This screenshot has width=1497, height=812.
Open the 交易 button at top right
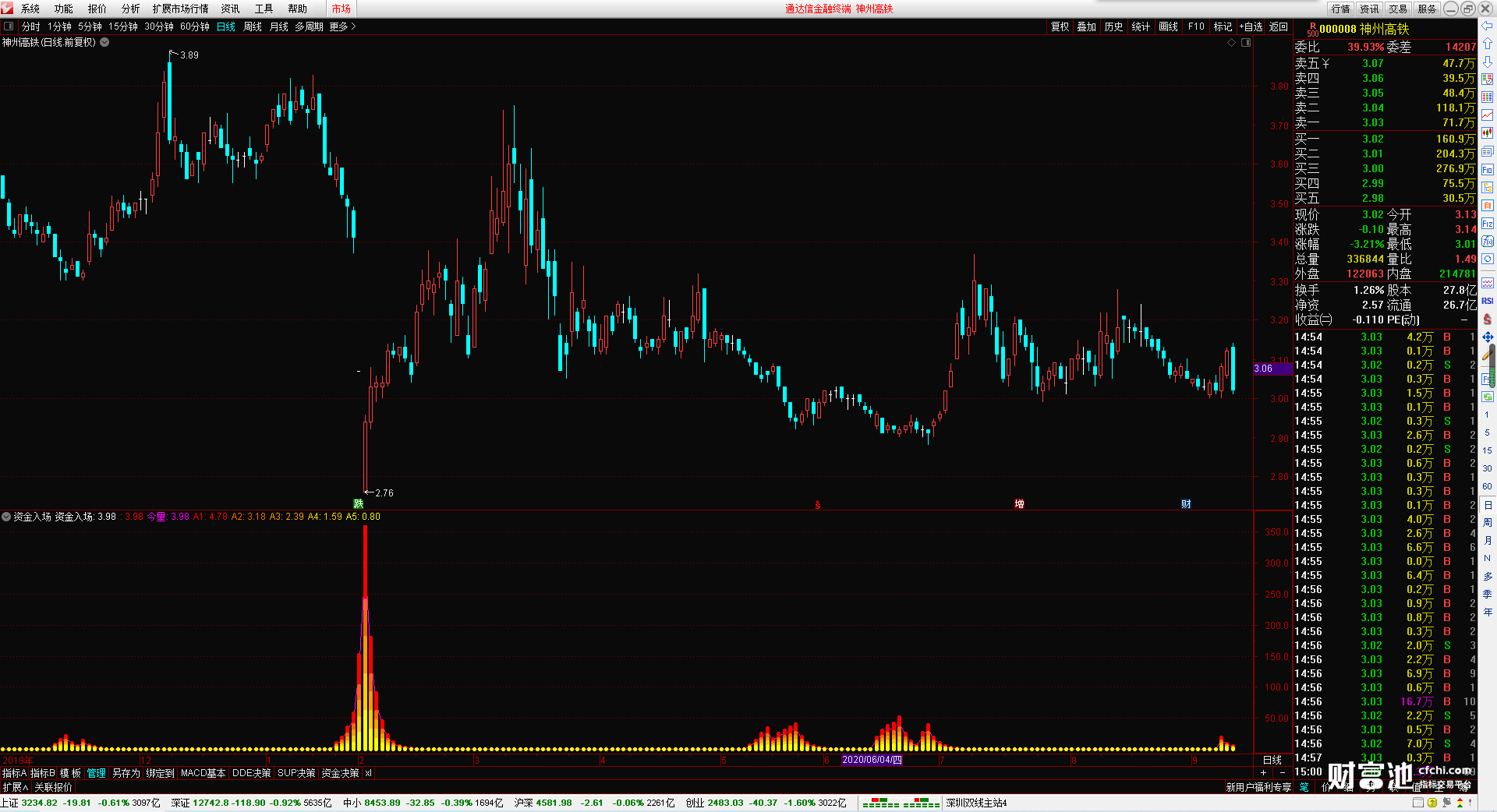[x=1398, y=9]
